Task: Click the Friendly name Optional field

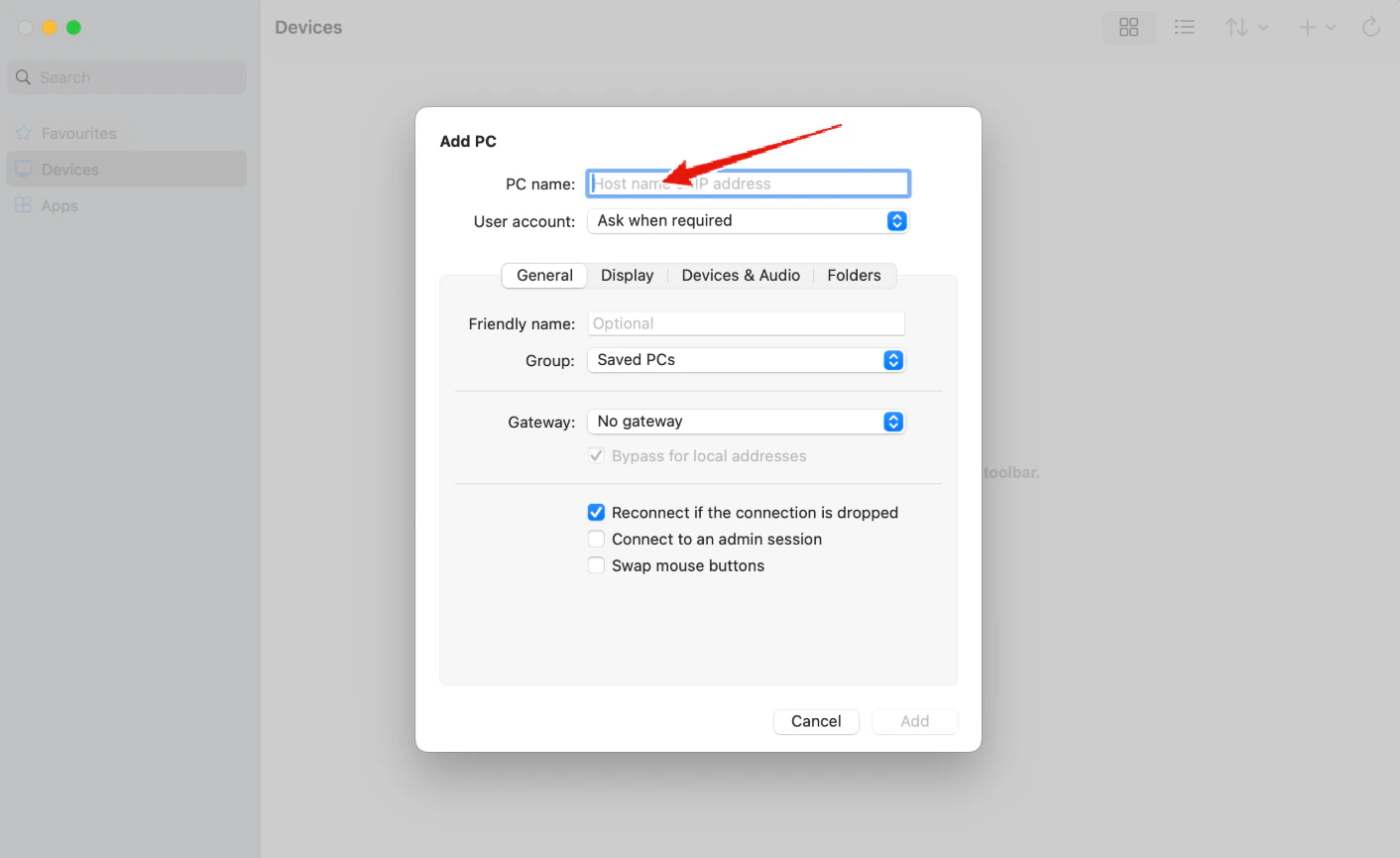Action: (746, 323)
